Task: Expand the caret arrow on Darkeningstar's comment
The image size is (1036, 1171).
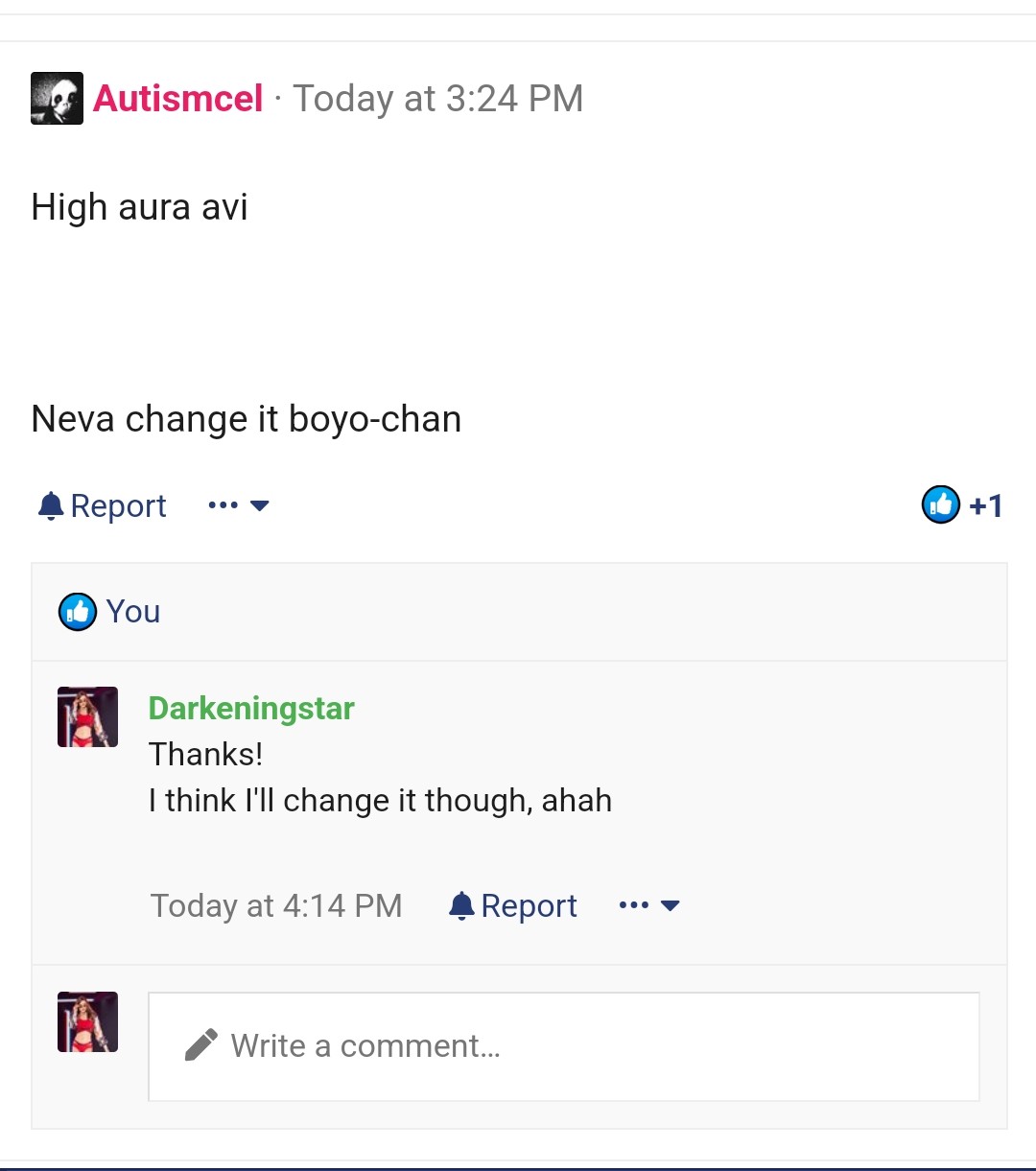Action: tap(671, 905)
